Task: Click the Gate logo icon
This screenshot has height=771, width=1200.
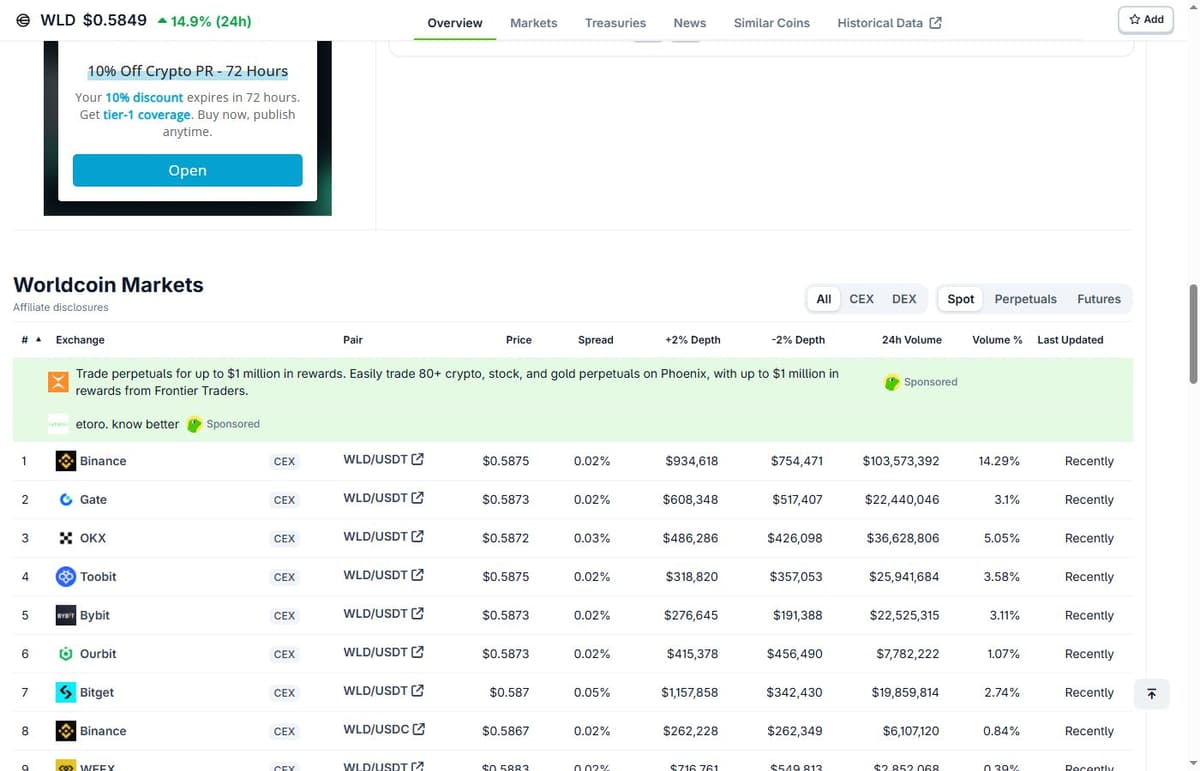Action: pyautogui.click(x=66, y=499)
